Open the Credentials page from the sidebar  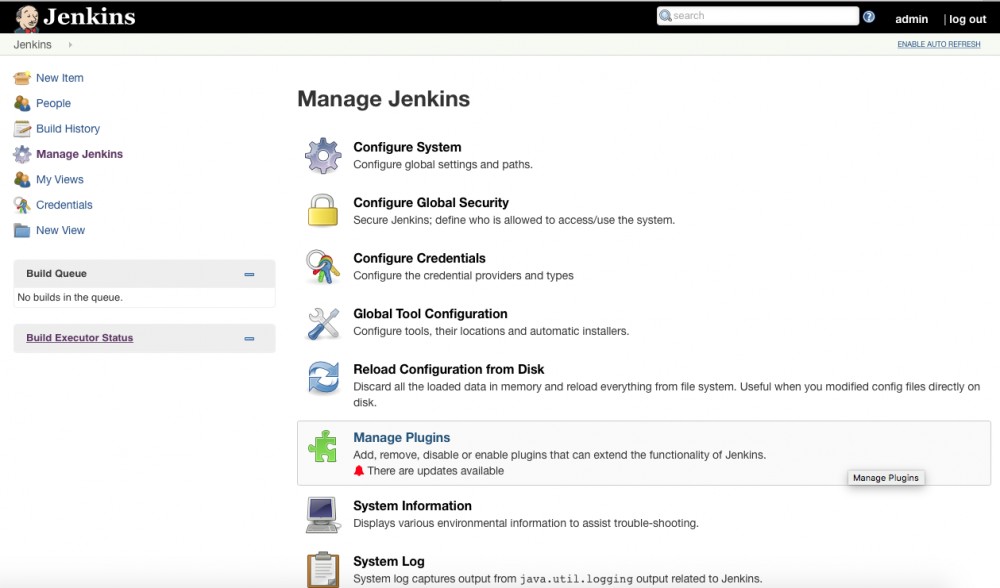point(62,205)
